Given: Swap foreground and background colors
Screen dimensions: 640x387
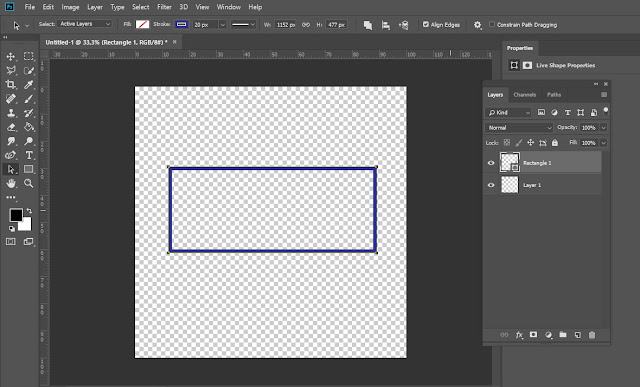Looking at the screenshot, I should (x=29, y=211).
